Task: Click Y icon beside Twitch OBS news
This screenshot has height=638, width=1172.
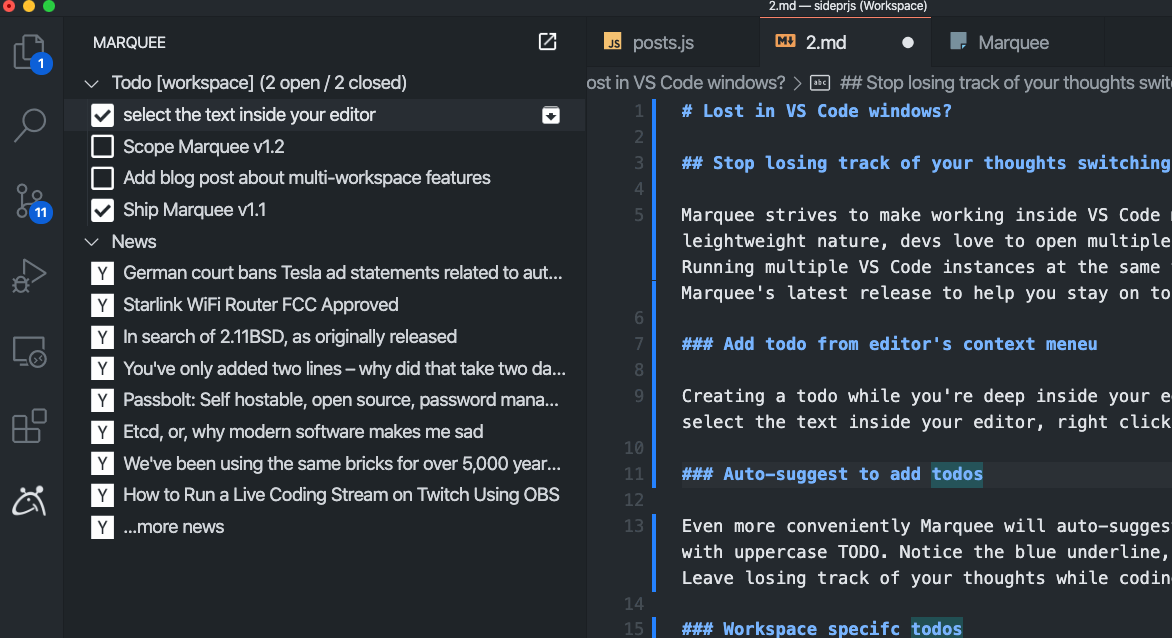Action: (x=102, y=495)
